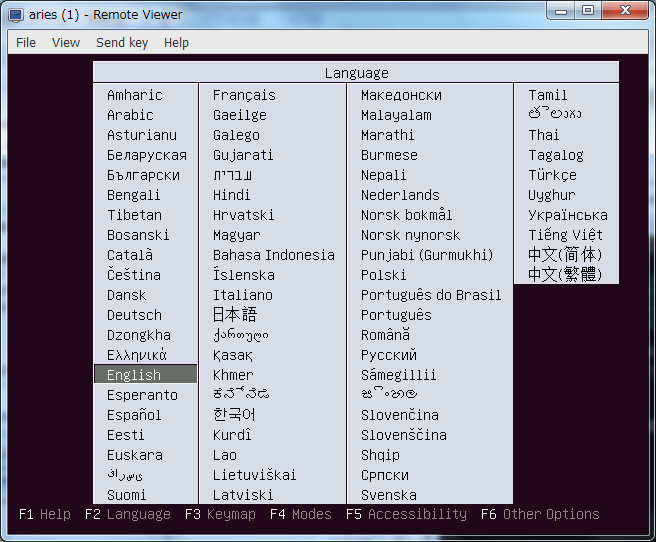Click F6 Other Options

tap(540, 514)
